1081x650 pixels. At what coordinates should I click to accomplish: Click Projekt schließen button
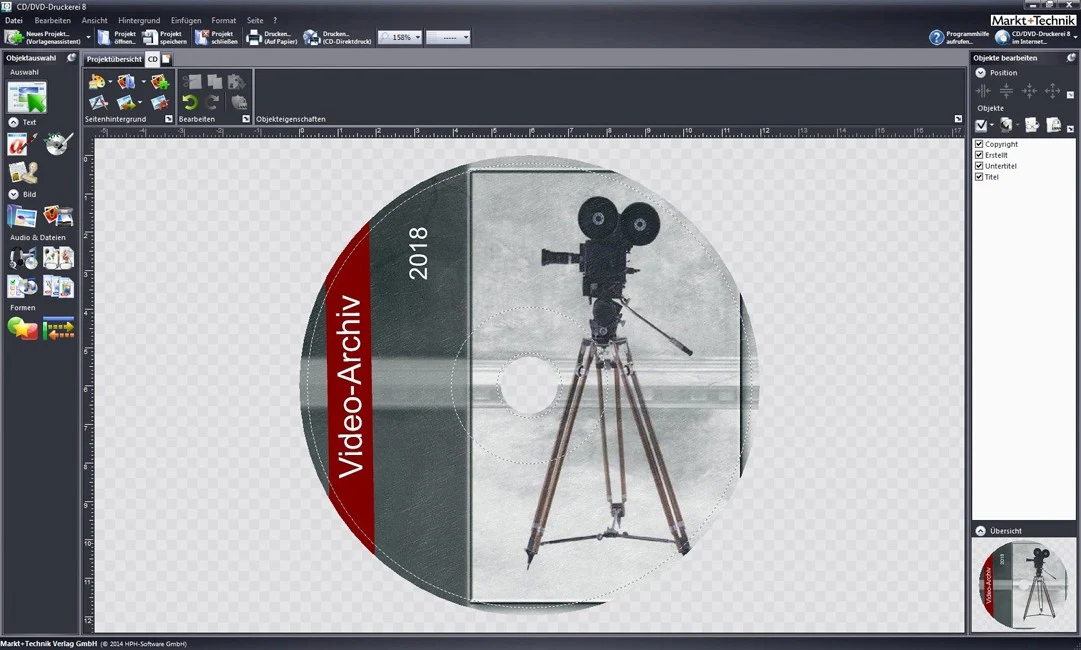click(x=216, y=37)
